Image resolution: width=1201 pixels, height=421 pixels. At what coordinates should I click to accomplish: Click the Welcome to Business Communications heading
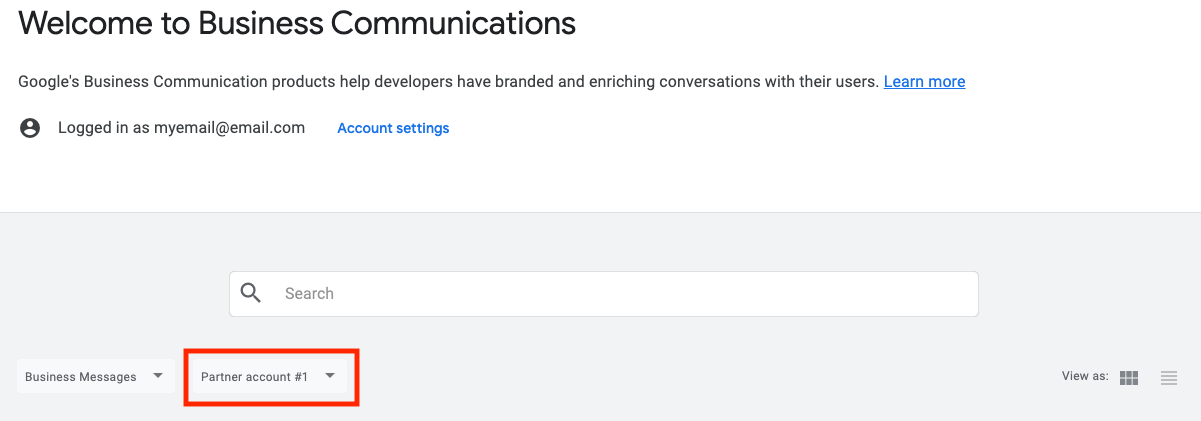coord(297,24)
